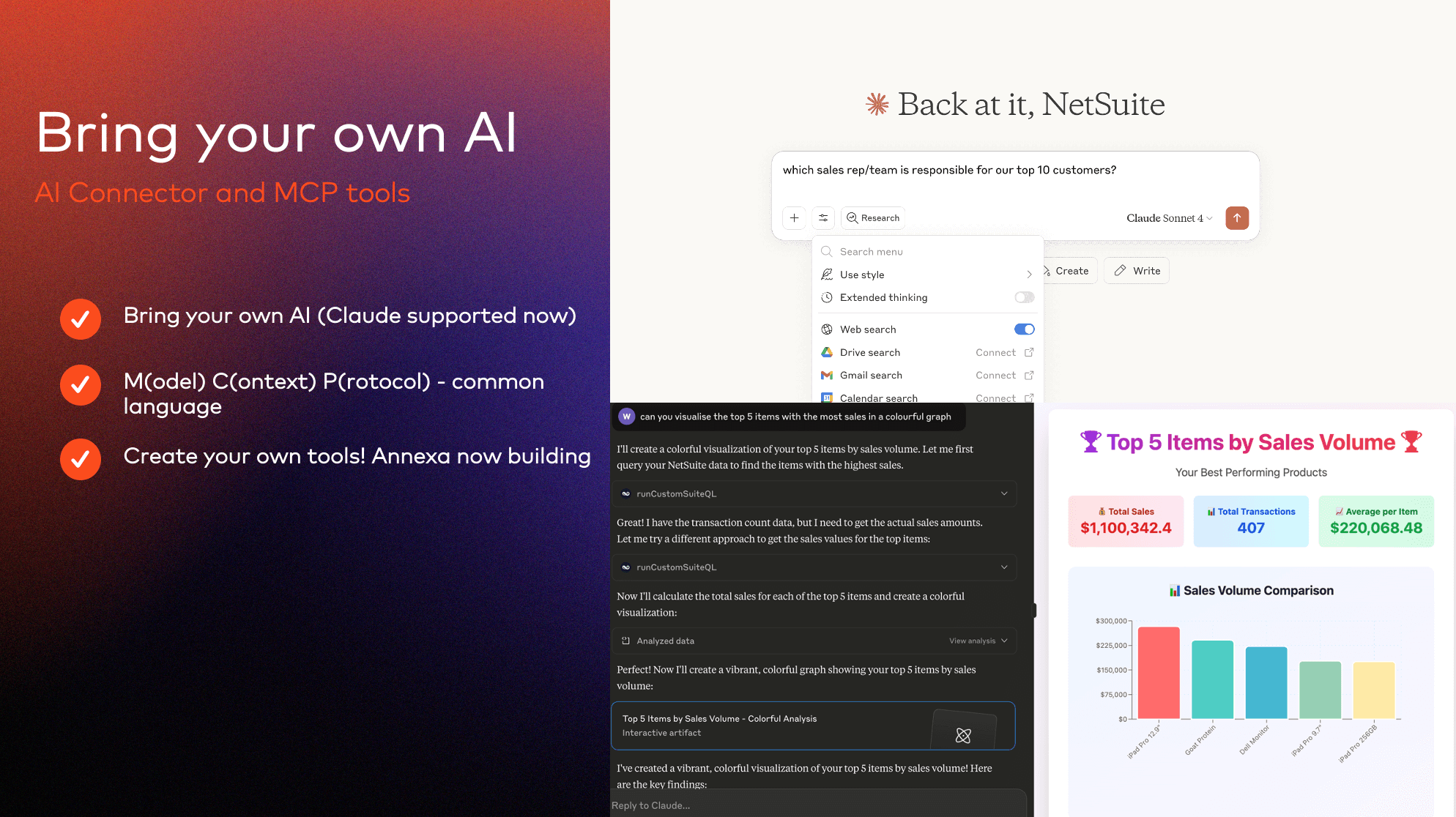Screen dimensions: 1456x817
Task: Open the tools settings sliders icon
Action: [823, 218]
